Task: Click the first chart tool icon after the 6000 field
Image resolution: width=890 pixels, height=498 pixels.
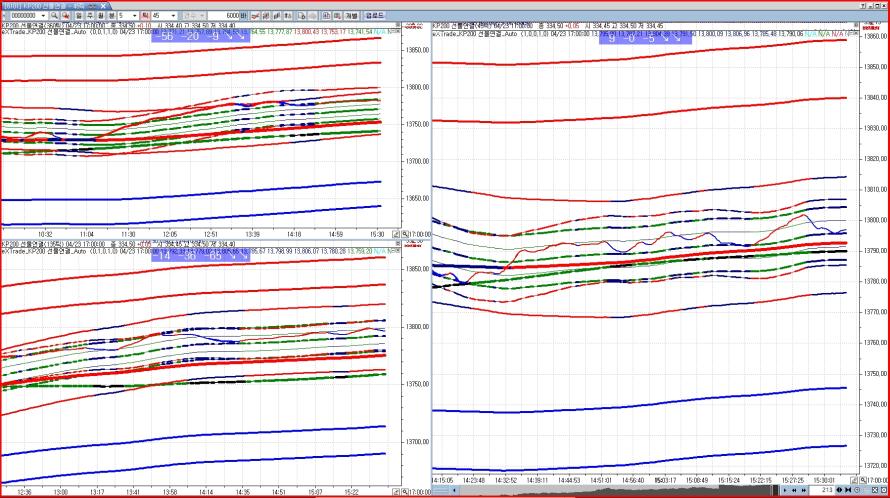Action: pyautogui.click(x=254, y=16)
